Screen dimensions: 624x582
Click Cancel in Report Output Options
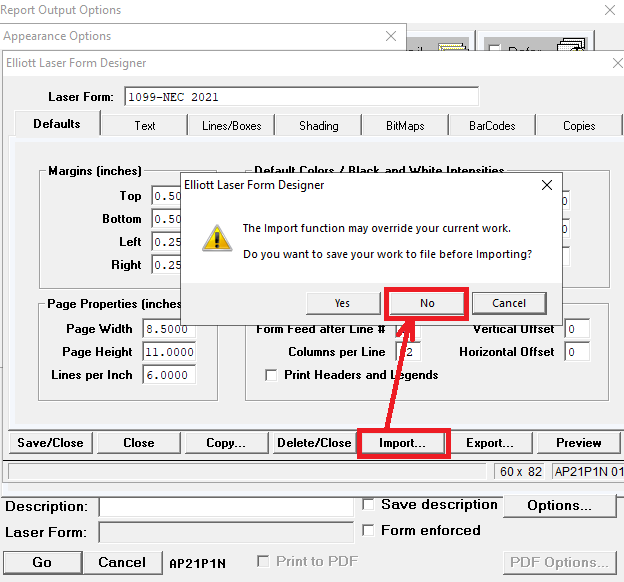click(122, 562)
